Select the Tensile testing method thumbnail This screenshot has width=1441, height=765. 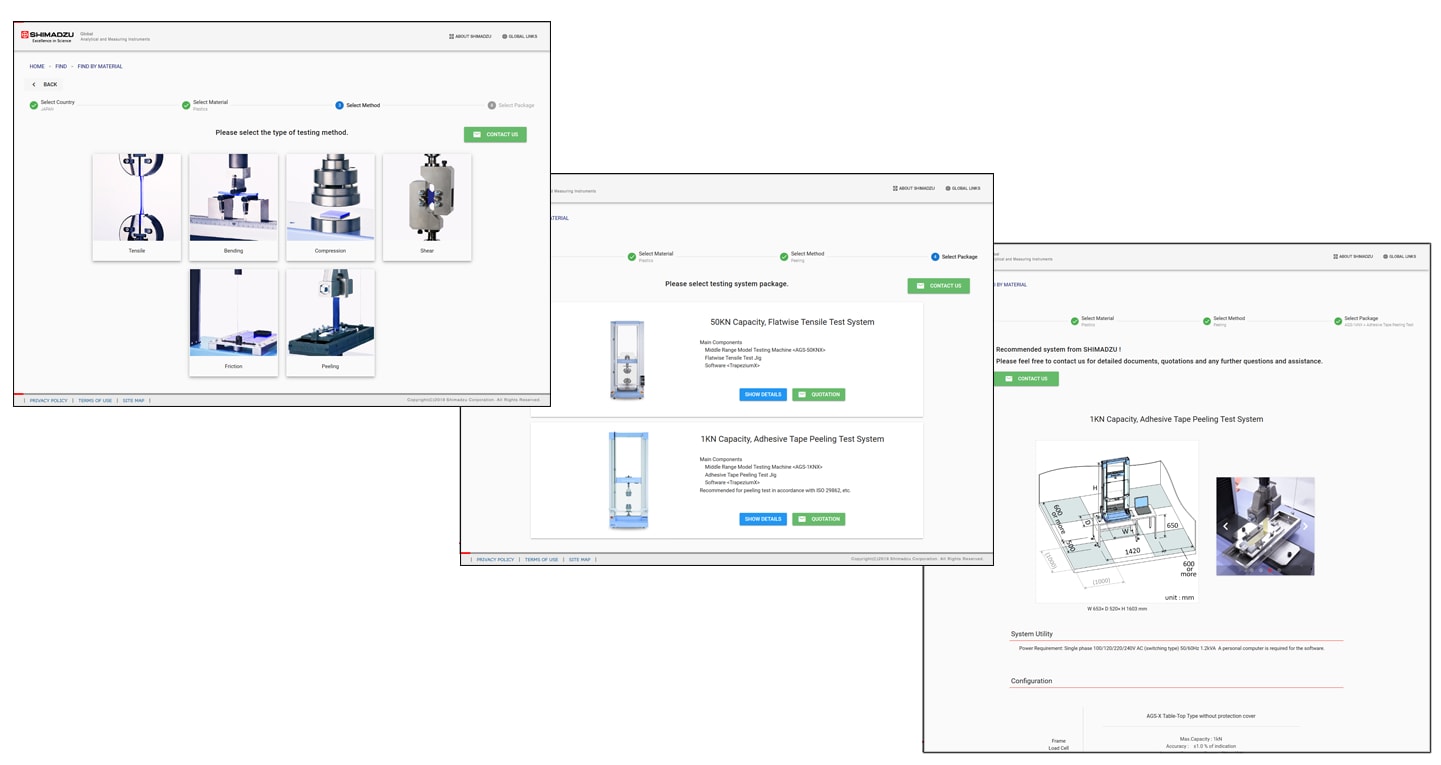[x=137, y=207]
